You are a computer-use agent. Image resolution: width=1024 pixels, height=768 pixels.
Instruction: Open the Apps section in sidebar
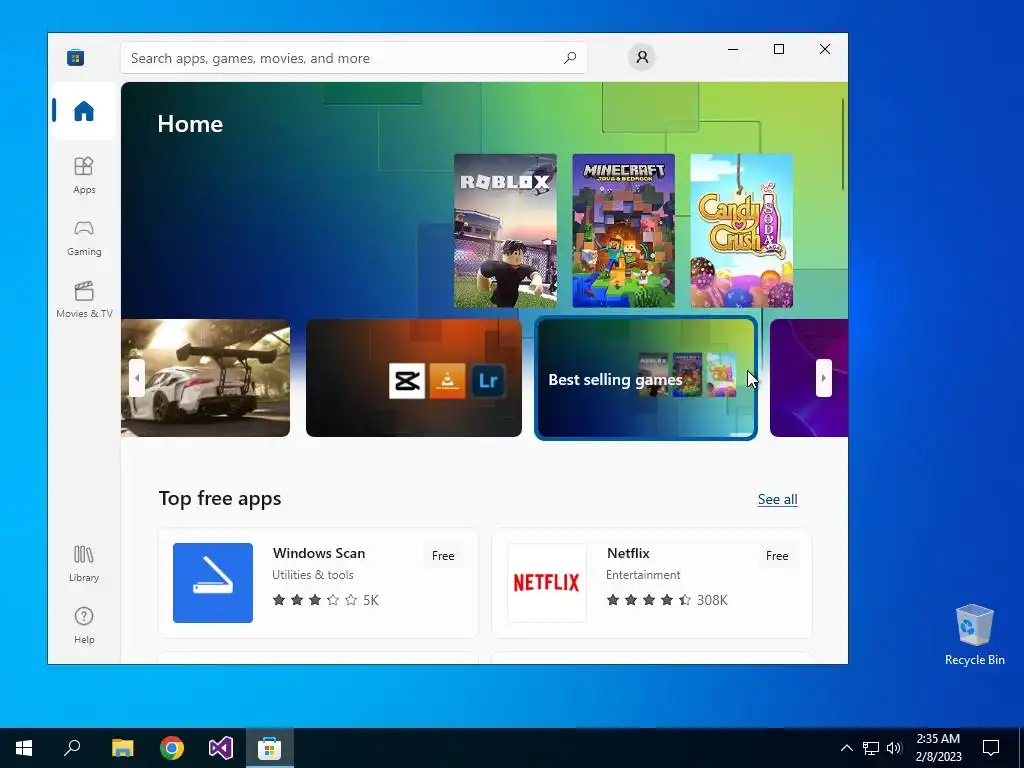tap(84, 176)
